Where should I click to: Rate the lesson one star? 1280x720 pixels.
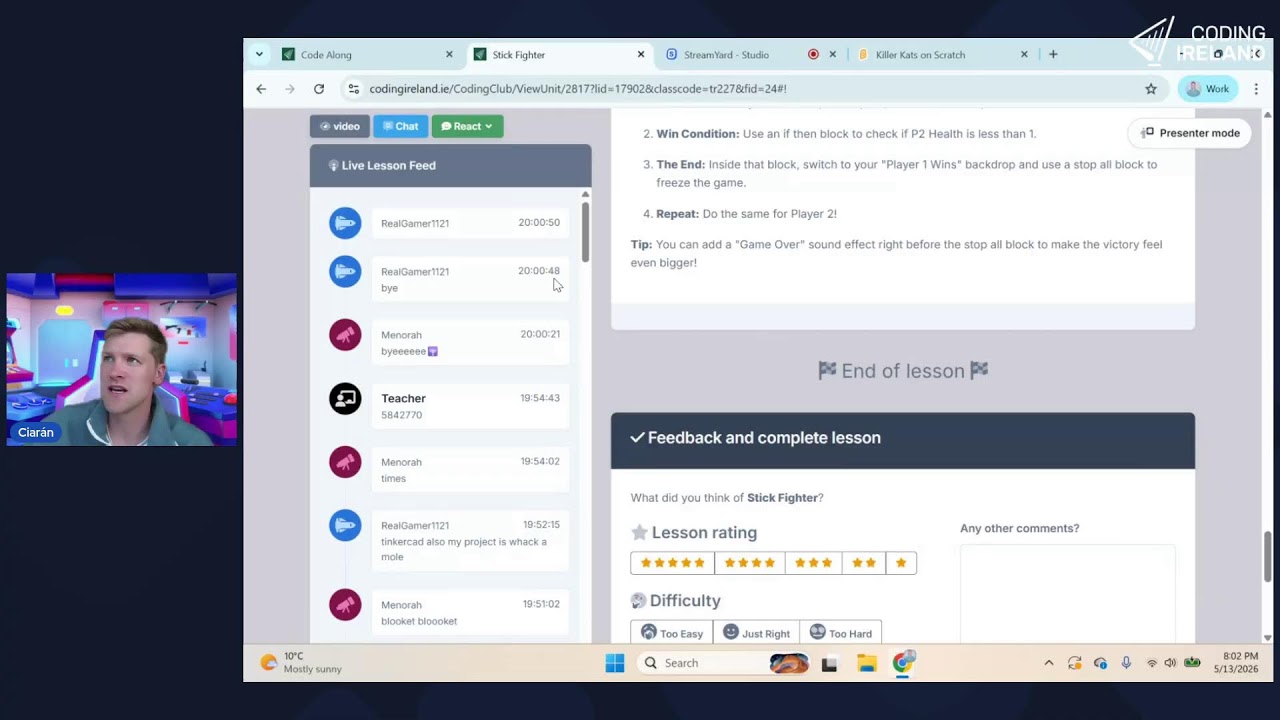coord(901,563)
